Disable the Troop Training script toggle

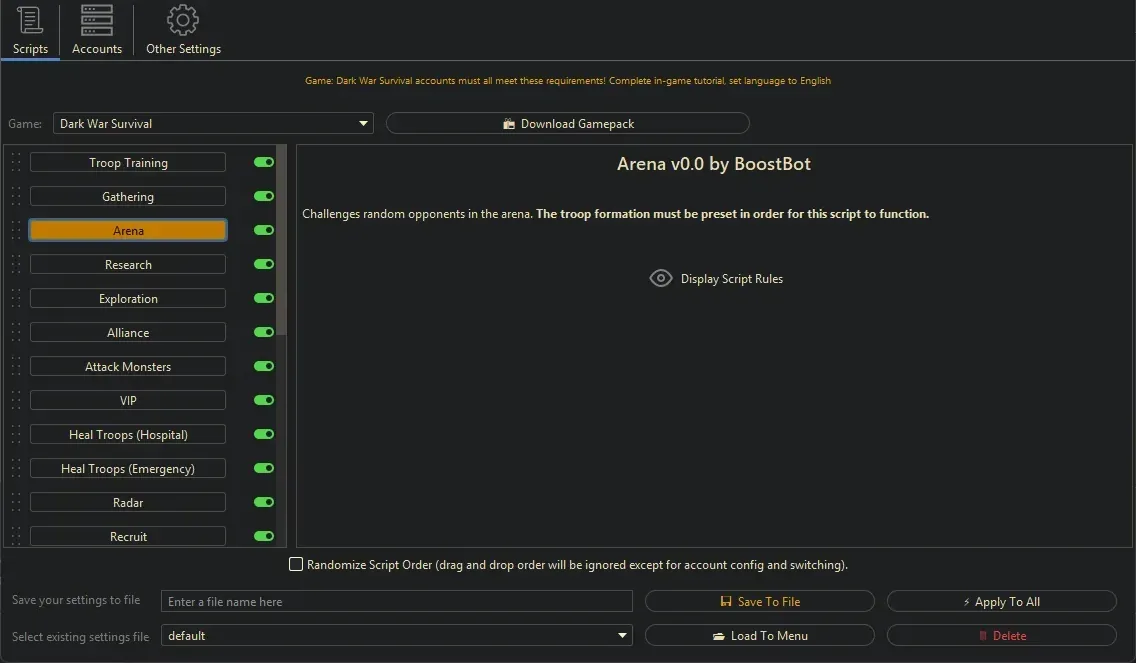click(x=264, y=162)
